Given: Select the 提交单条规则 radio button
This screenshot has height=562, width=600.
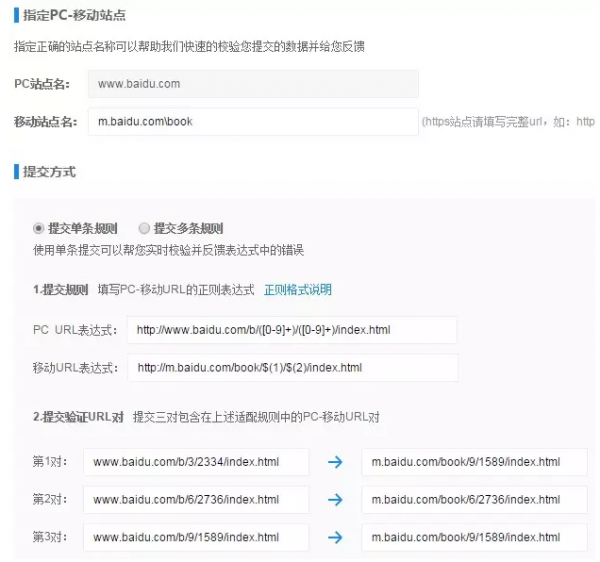Looking at the screenshot, I should pos(38,228).
